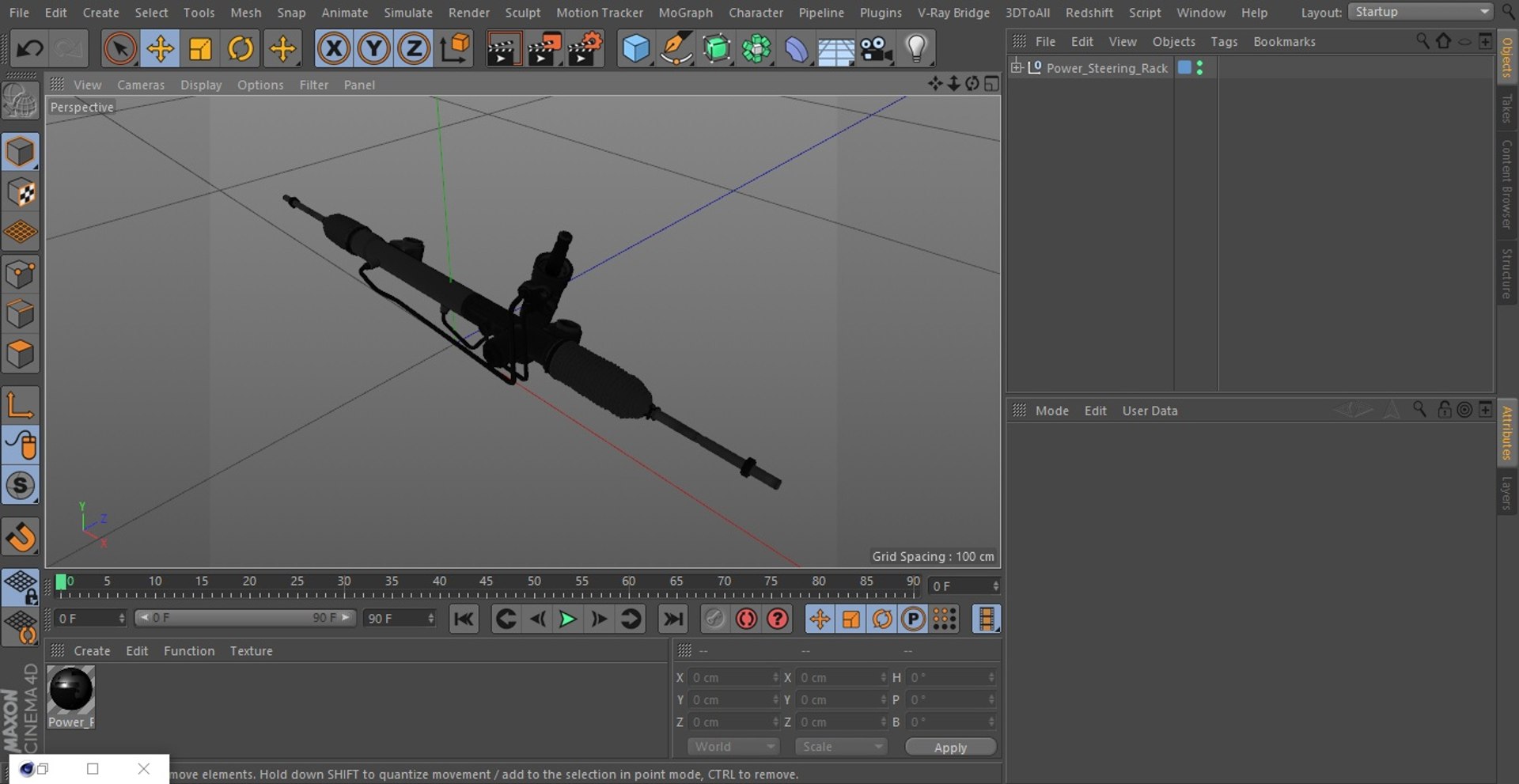Viewport: 1519px width, 784px height.
Task: Activate the Rotate tool
Action: tap(241, 49)
